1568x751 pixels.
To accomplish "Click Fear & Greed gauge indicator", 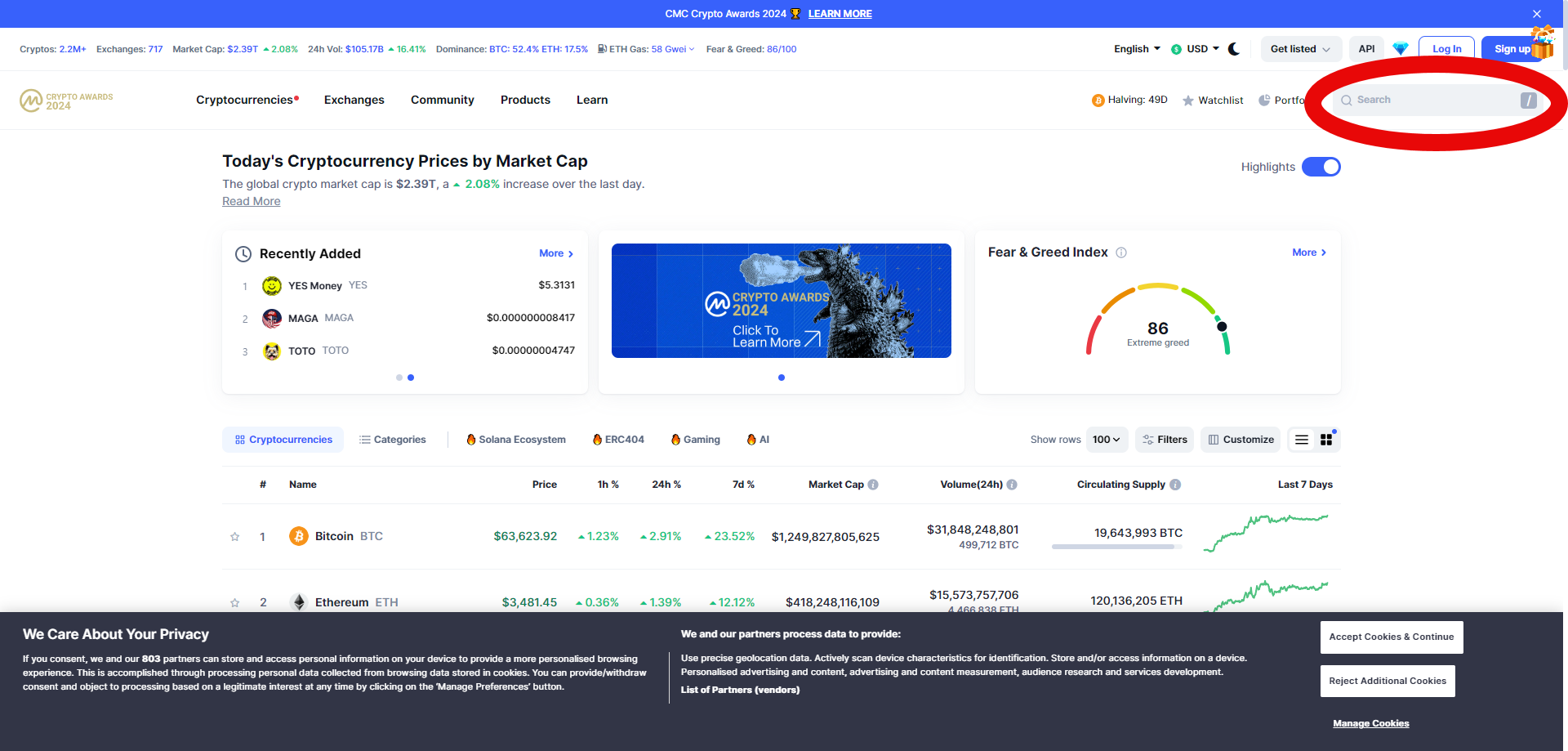I will click(1222, 326).
